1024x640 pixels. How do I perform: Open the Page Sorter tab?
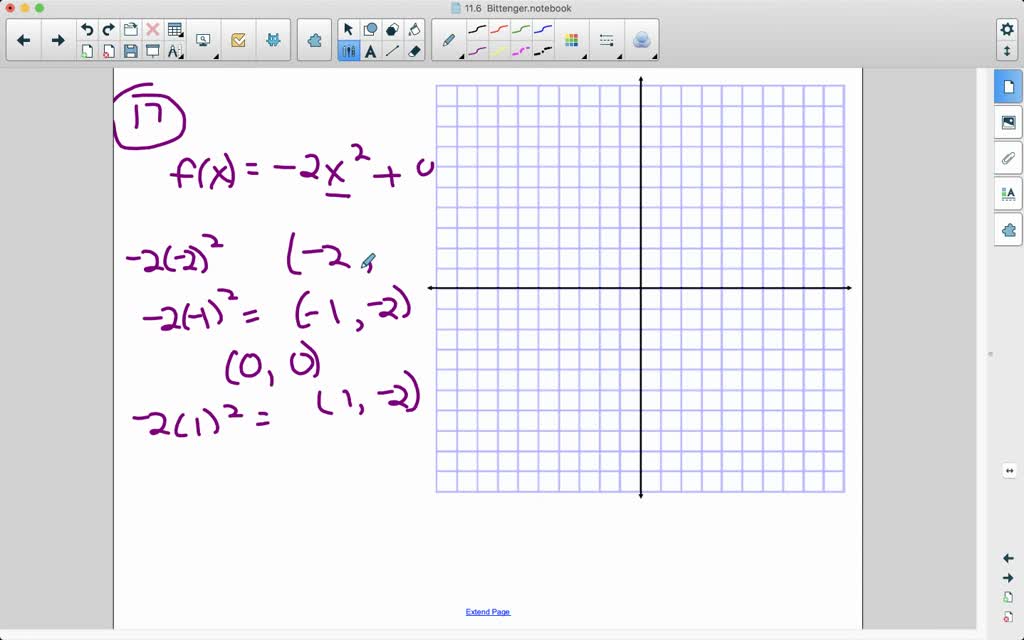1008,87
